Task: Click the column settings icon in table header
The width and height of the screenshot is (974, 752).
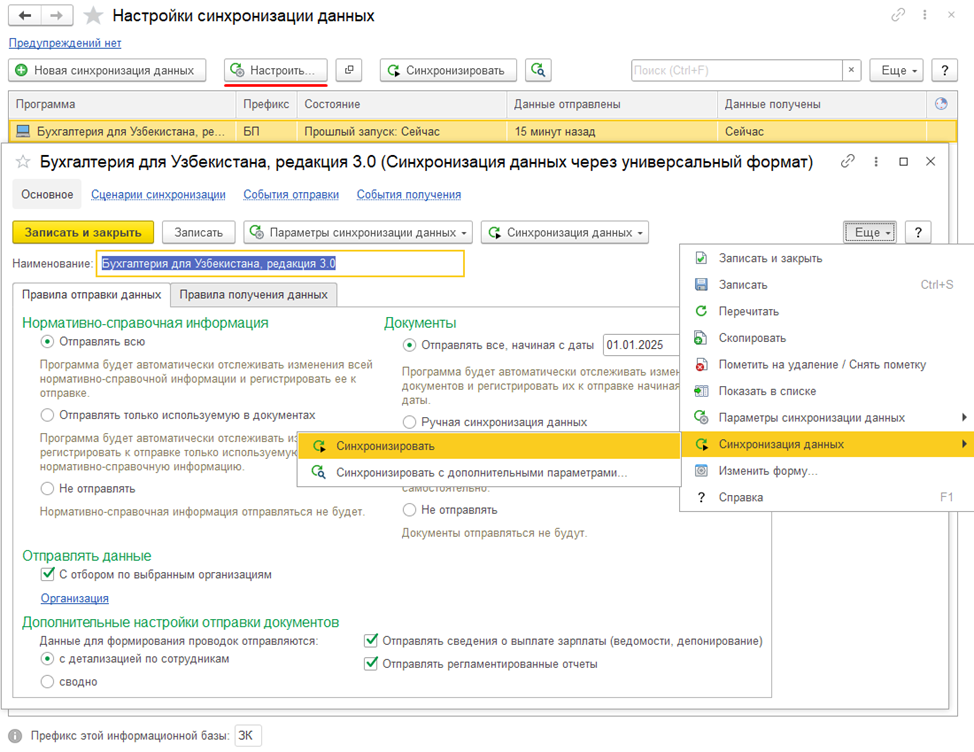Action: pos(940,104)
